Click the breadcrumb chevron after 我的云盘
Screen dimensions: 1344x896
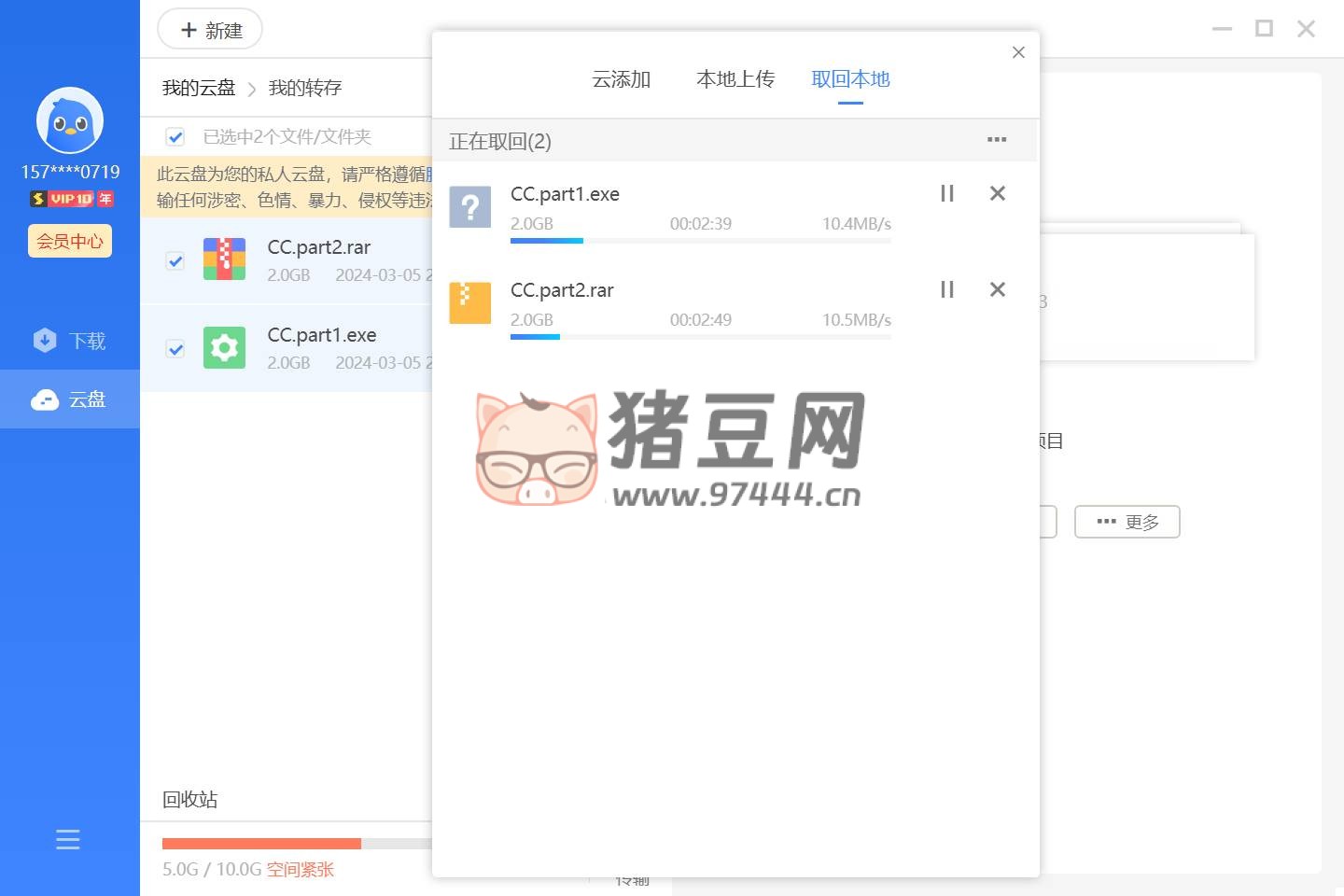click(252, 90)
